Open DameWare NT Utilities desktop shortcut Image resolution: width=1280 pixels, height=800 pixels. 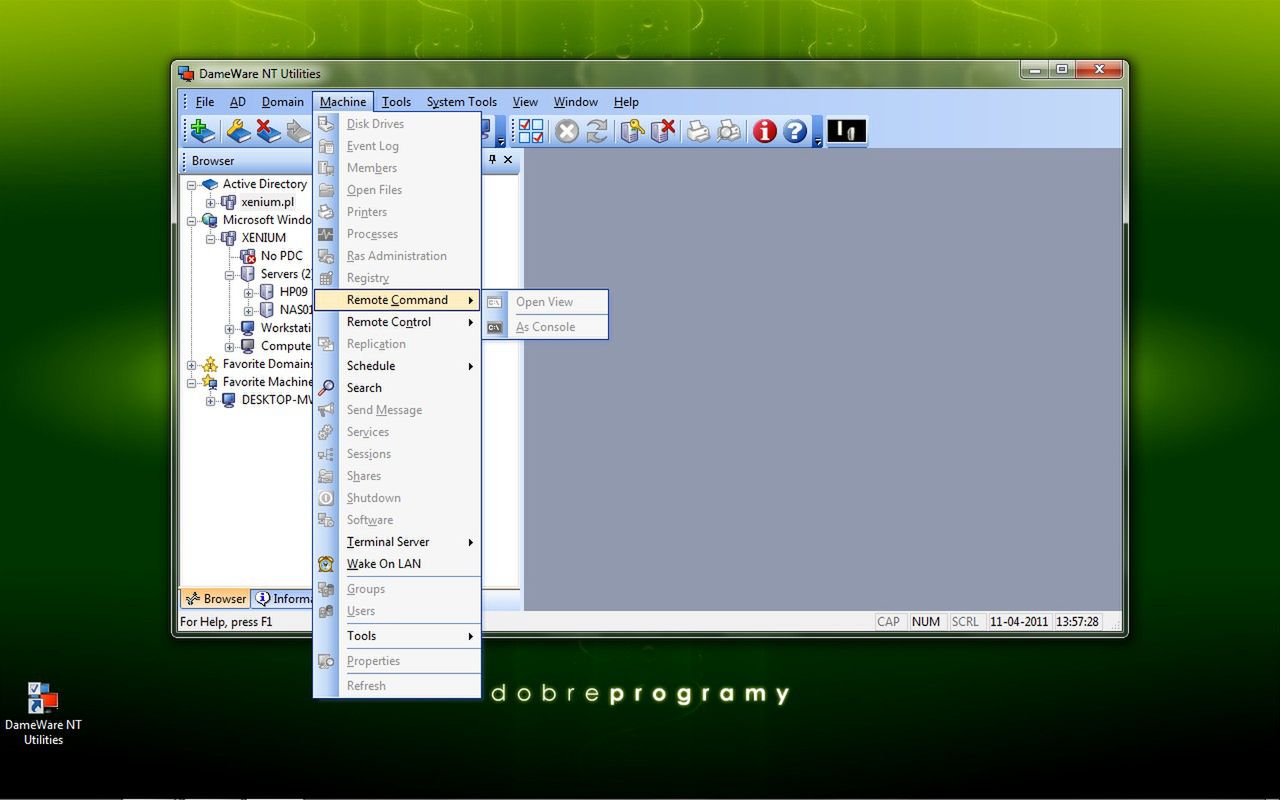click(43, 713)
